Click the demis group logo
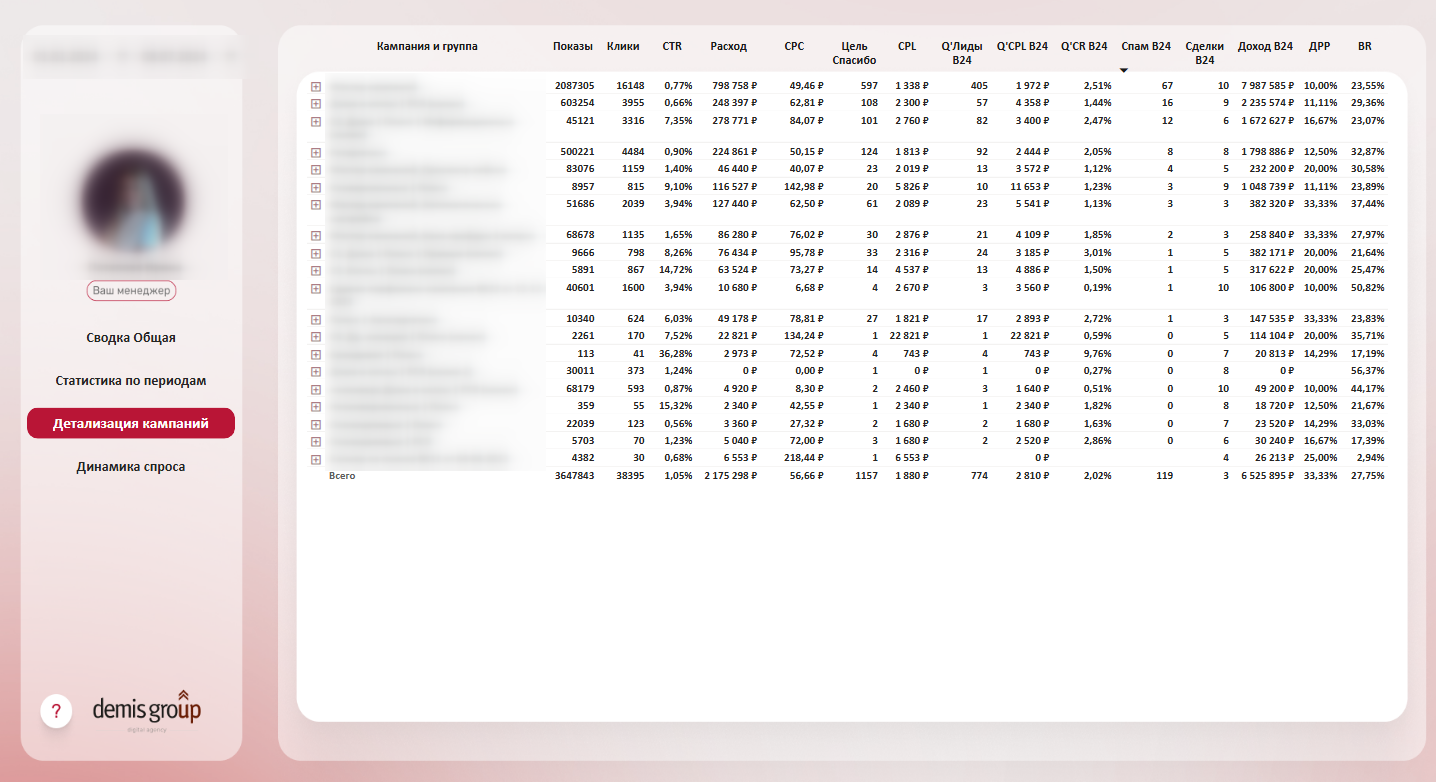The image size is (1436, 782). point(147,710)
